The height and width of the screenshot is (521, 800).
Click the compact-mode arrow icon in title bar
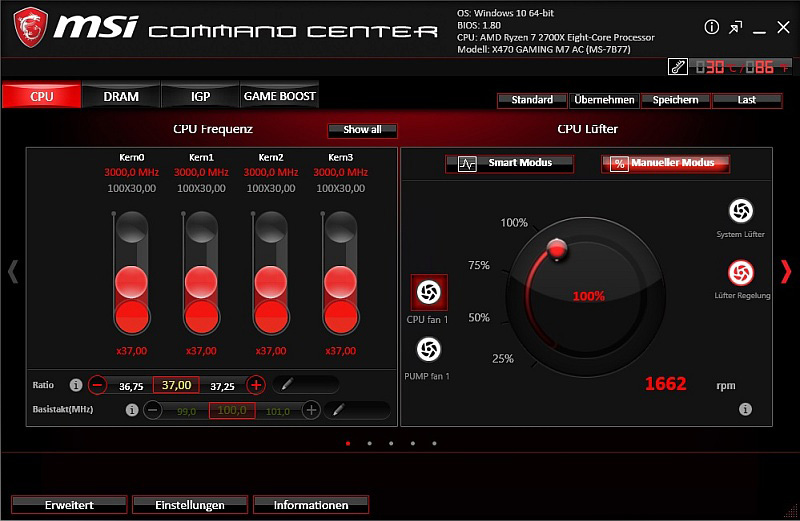(x=735, y=27)
